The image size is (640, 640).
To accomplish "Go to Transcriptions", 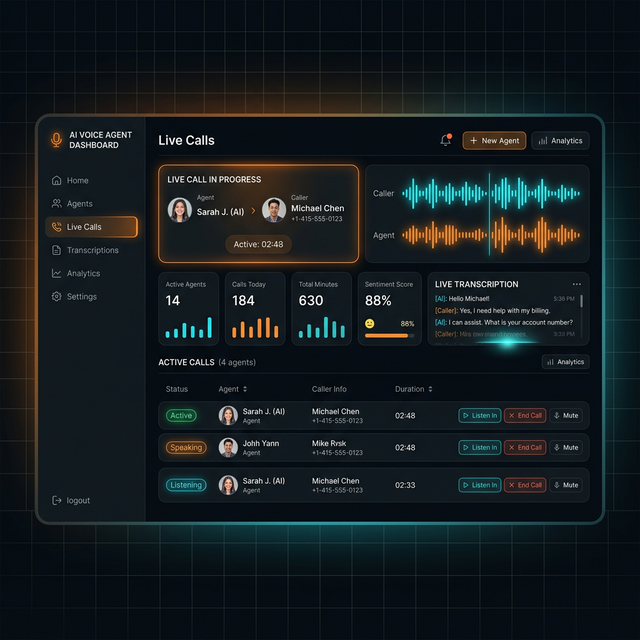I will tap(91, 250).
